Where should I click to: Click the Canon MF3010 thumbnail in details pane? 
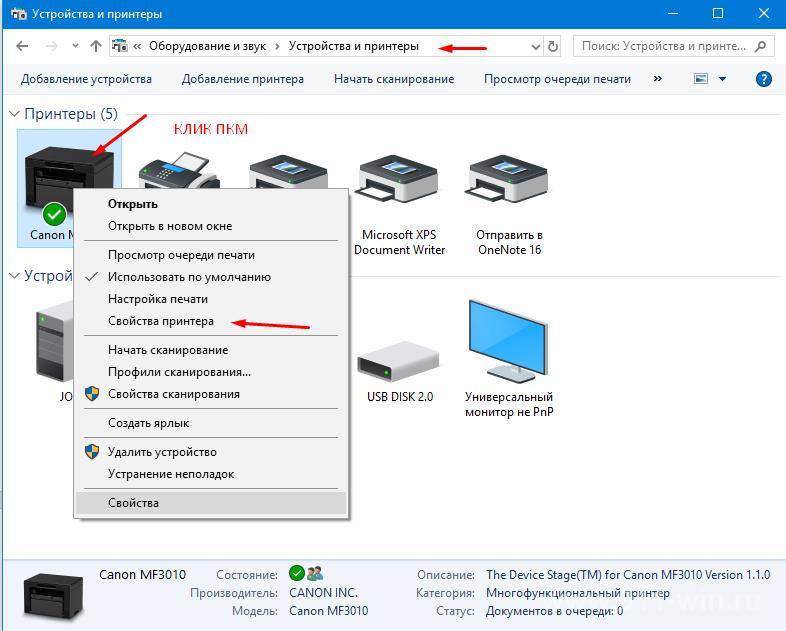pyautogui.click(x=53, y=597)
